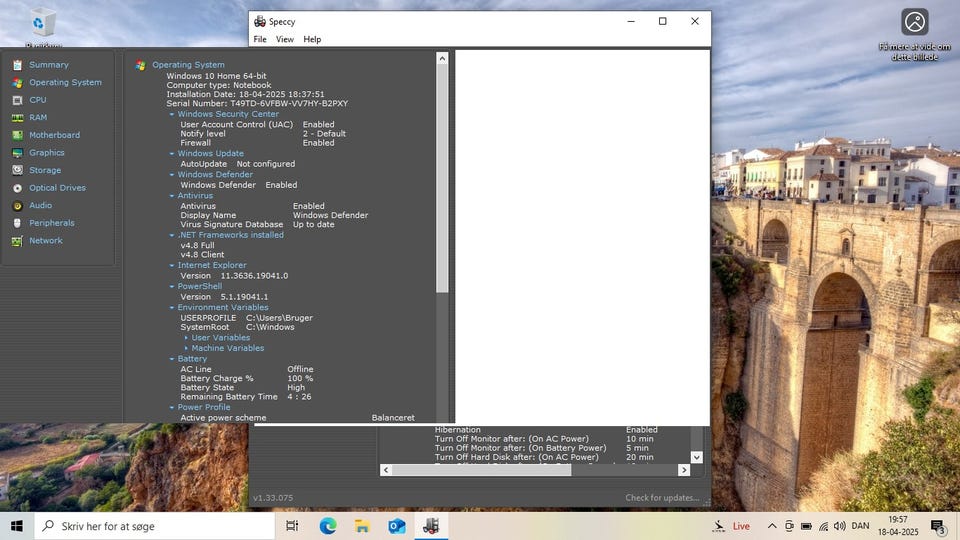Open the File menu
This screenshot has width=960, height=540.
click(260, 39)
